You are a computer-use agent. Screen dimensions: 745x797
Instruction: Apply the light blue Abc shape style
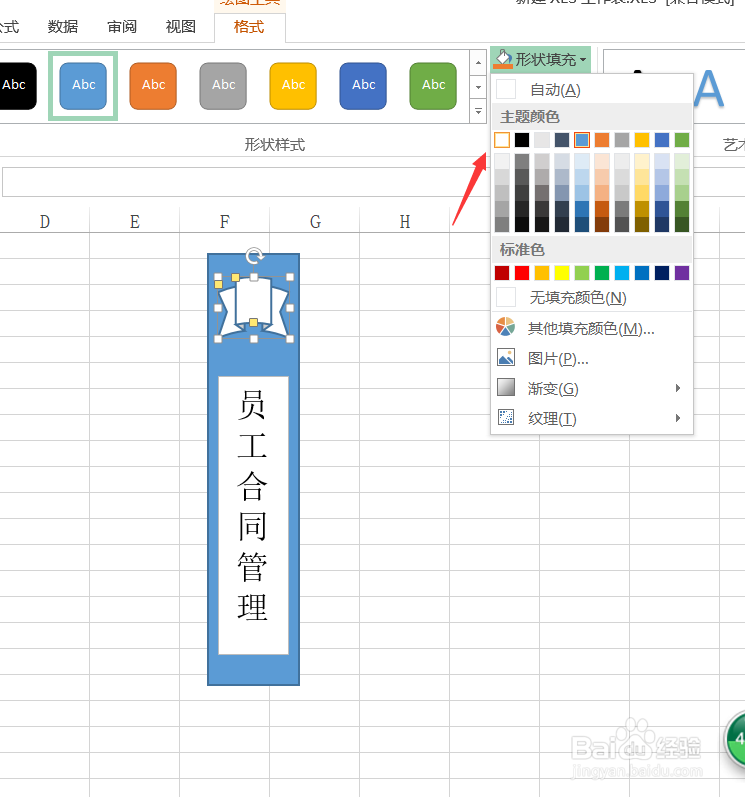tap(83, 85)
